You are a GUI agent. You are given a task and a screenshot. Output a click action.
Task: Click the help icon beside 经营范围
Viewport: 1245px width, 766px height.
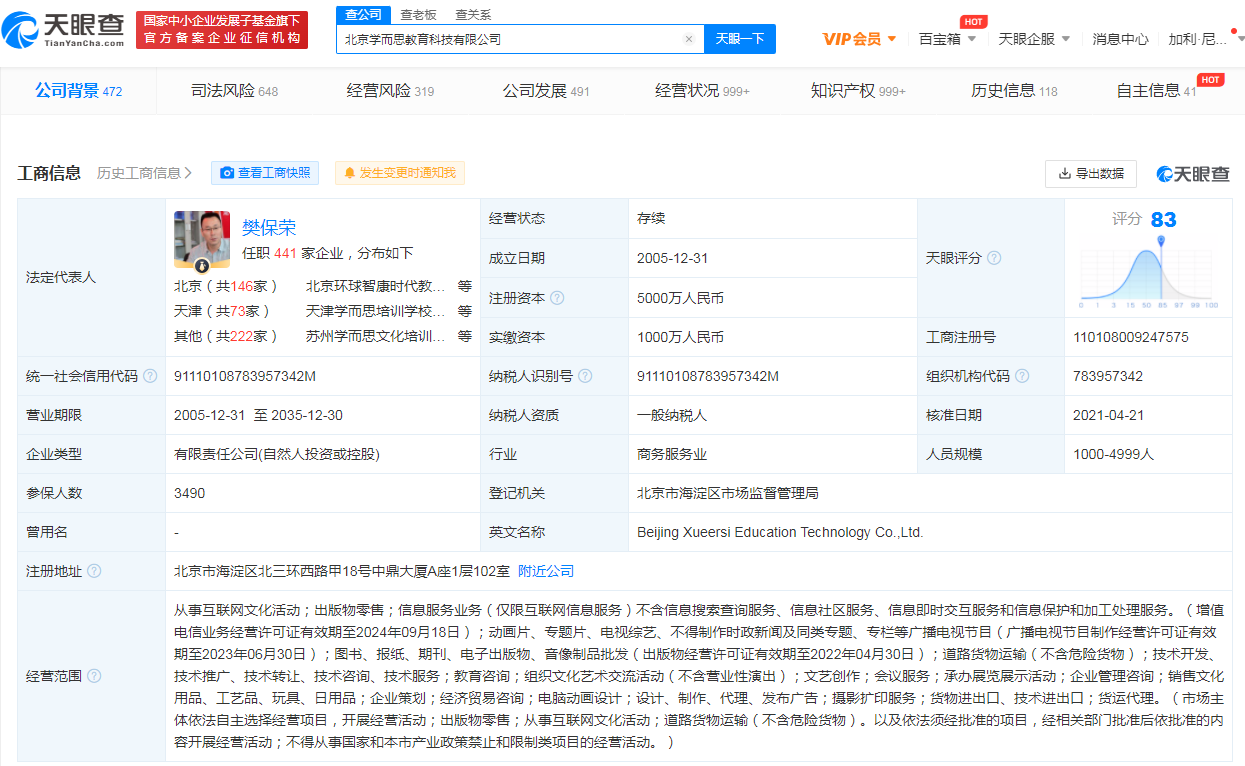coord(94,676)
